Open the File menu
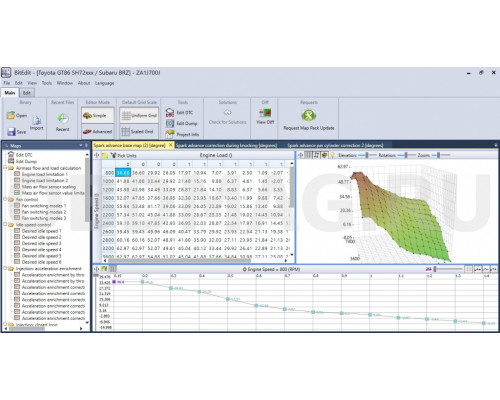The image size is (500, 400). [7, 83]
